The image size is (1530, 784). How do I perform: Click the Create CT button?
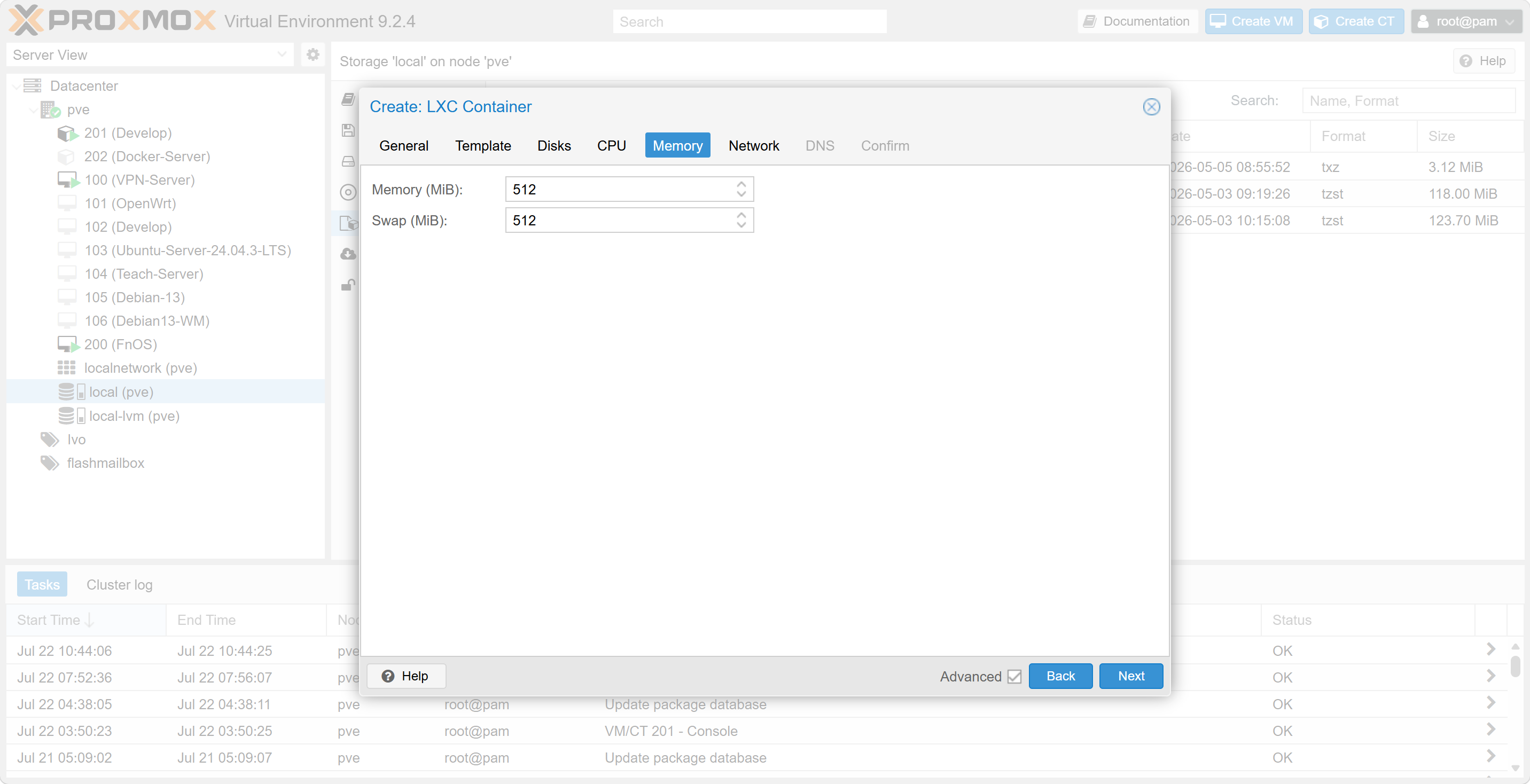(x=1356, y=21)
